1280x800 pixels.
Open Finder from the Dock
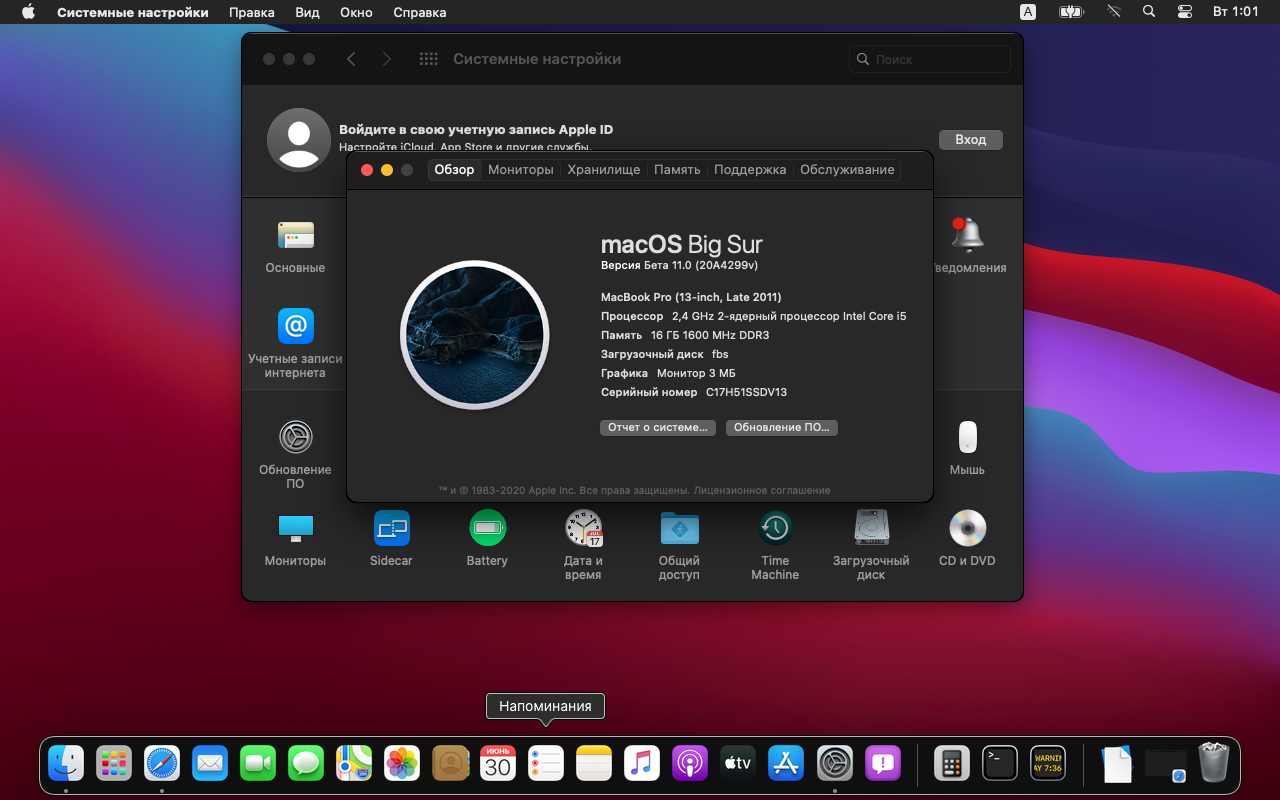click(66, 764)
